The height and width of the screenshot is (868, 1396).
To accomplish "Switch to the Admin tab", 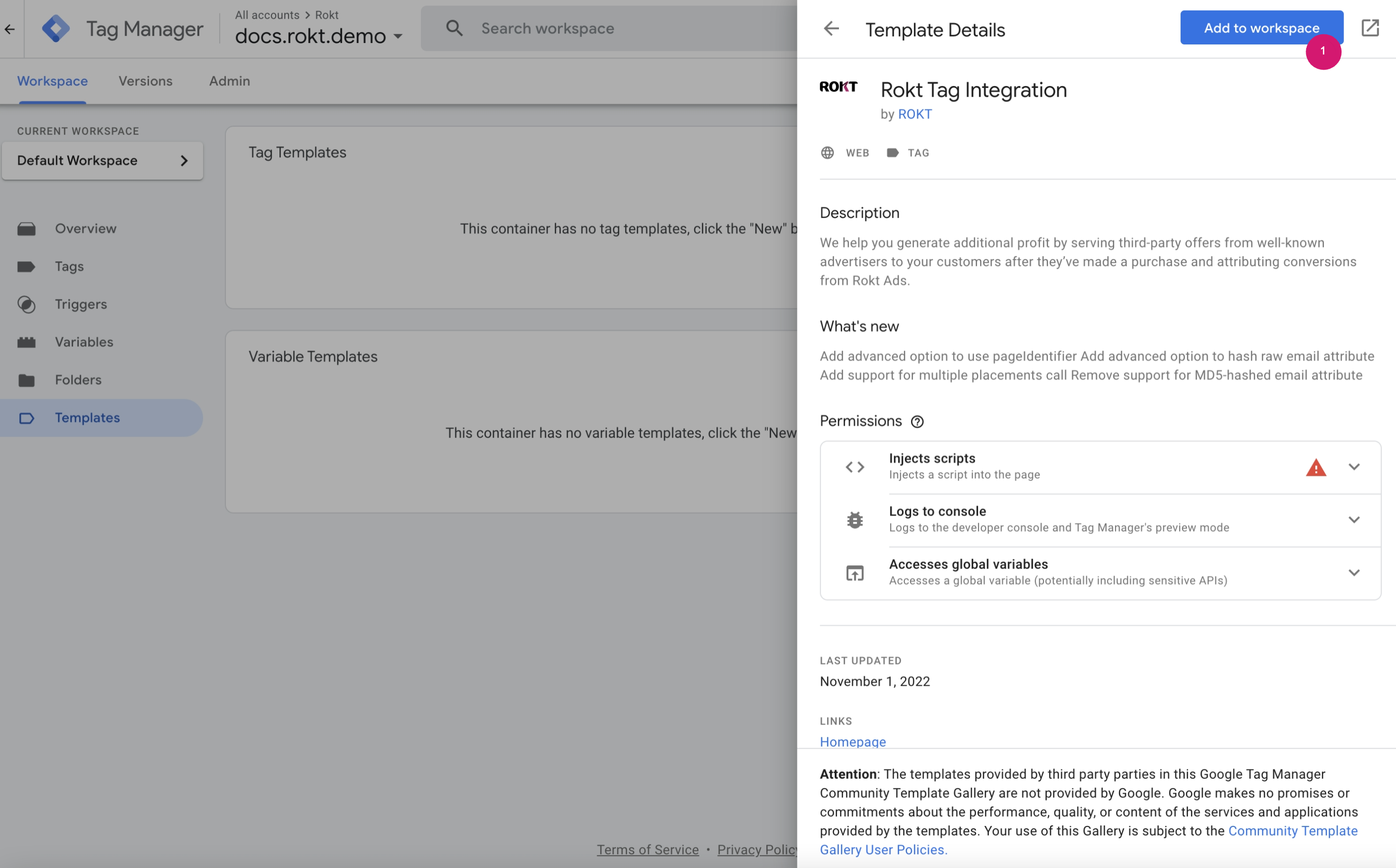I will point(230,81).
